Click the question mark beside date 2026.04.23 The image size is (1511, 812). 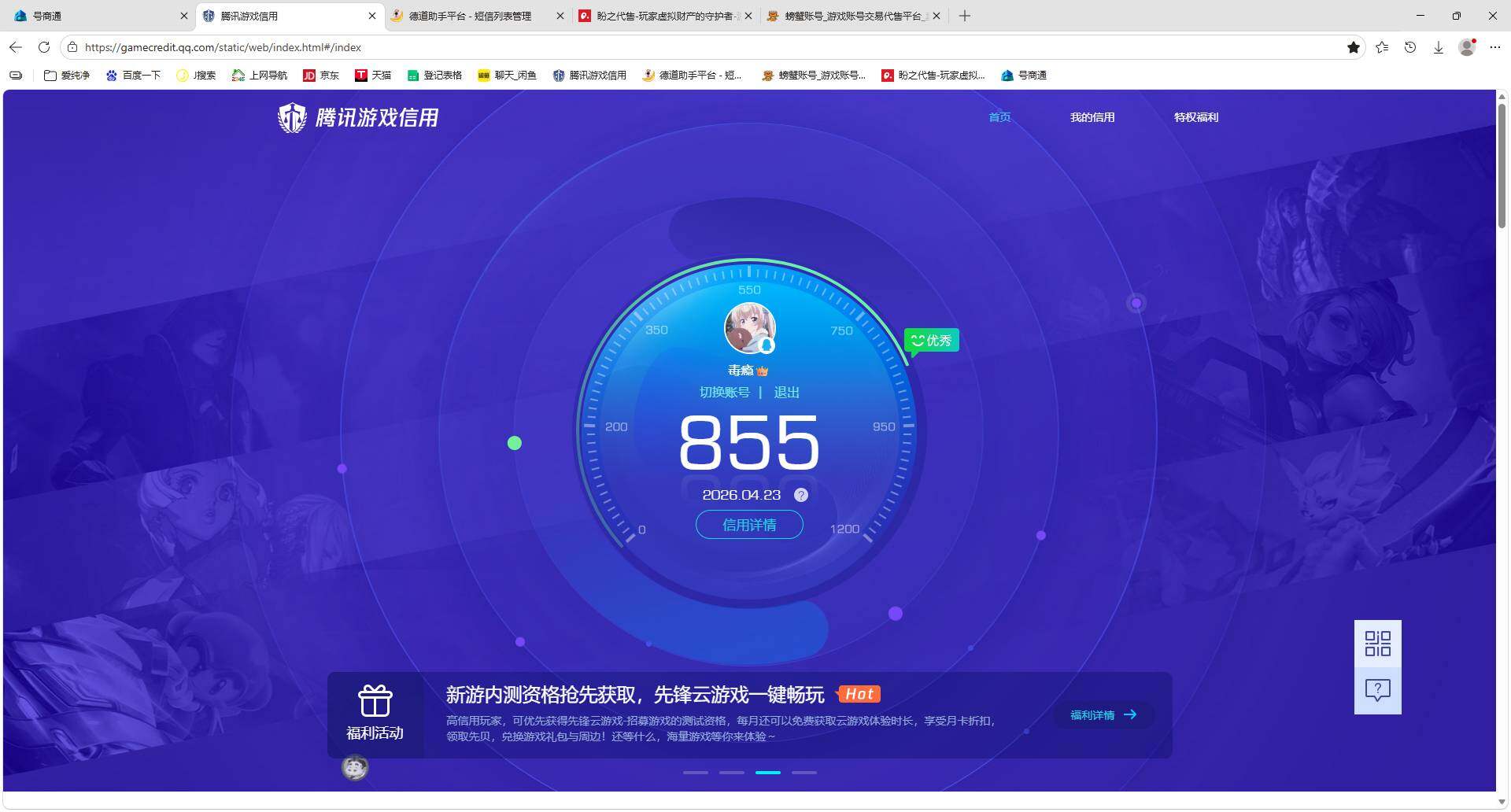coord(801,495)
